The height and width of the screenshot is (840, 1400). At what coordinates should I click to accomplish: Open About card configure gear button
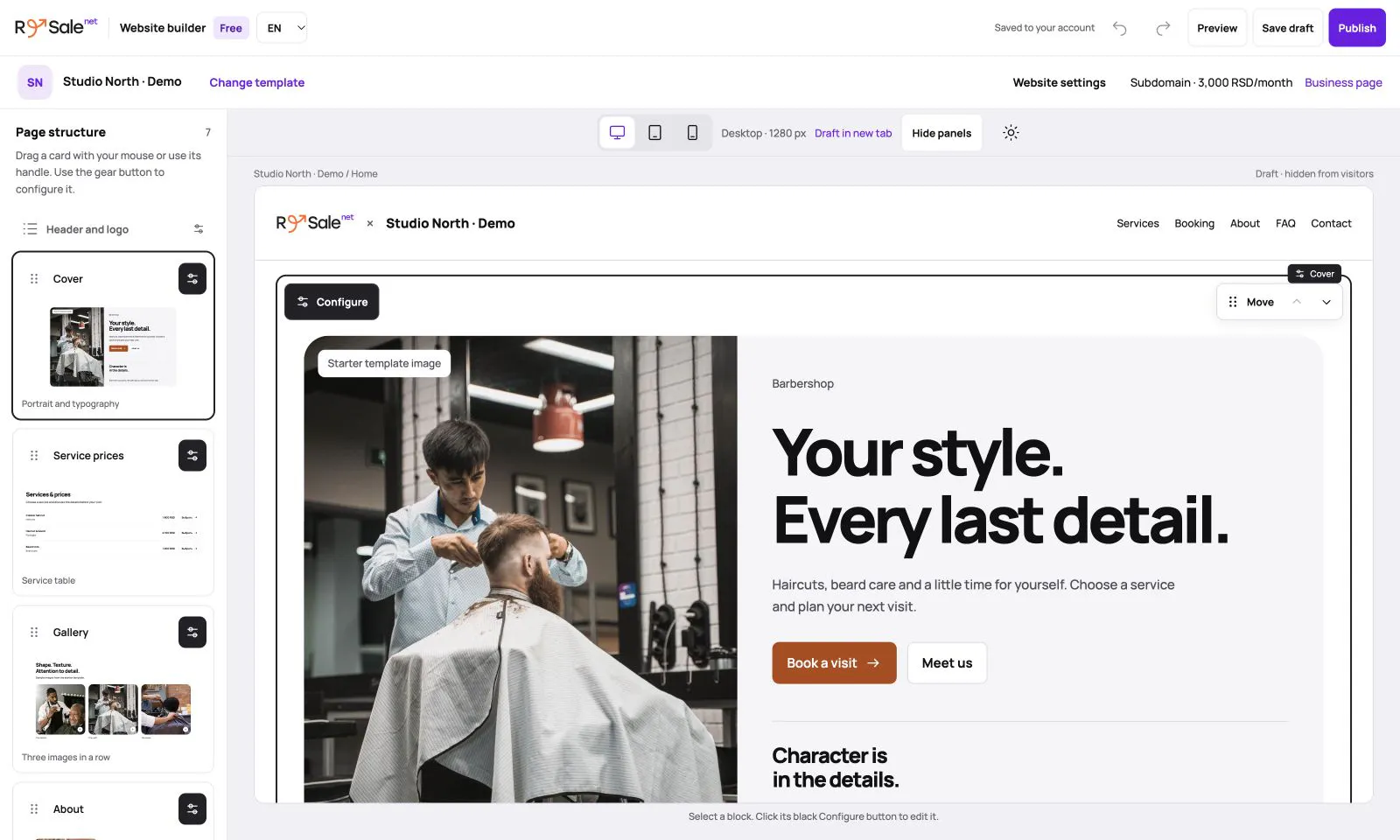point(192,809)
